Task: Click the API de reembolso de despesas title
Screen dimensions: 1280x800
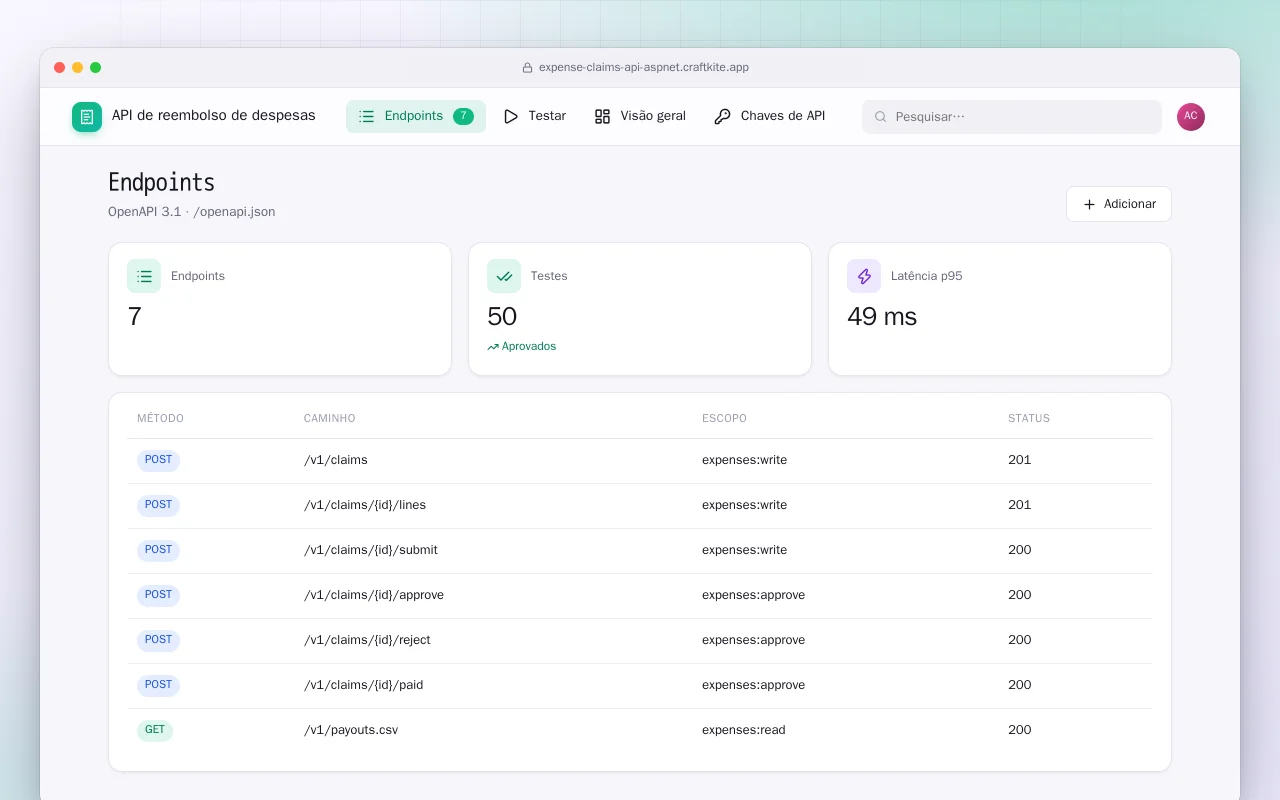Action: click(213, 116)
